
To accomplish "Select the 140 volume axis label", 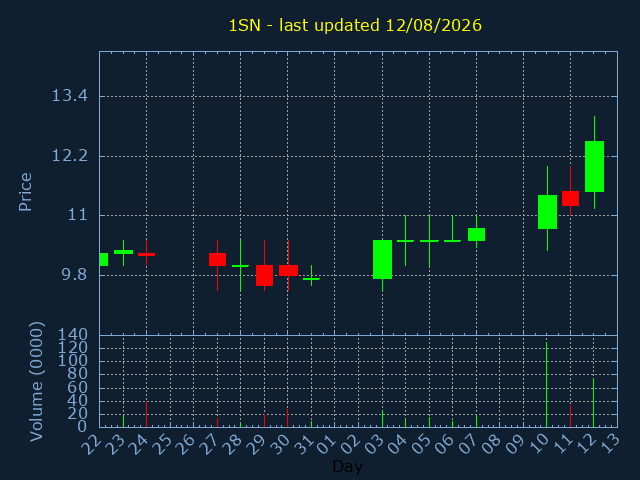I will click(73, 335).
